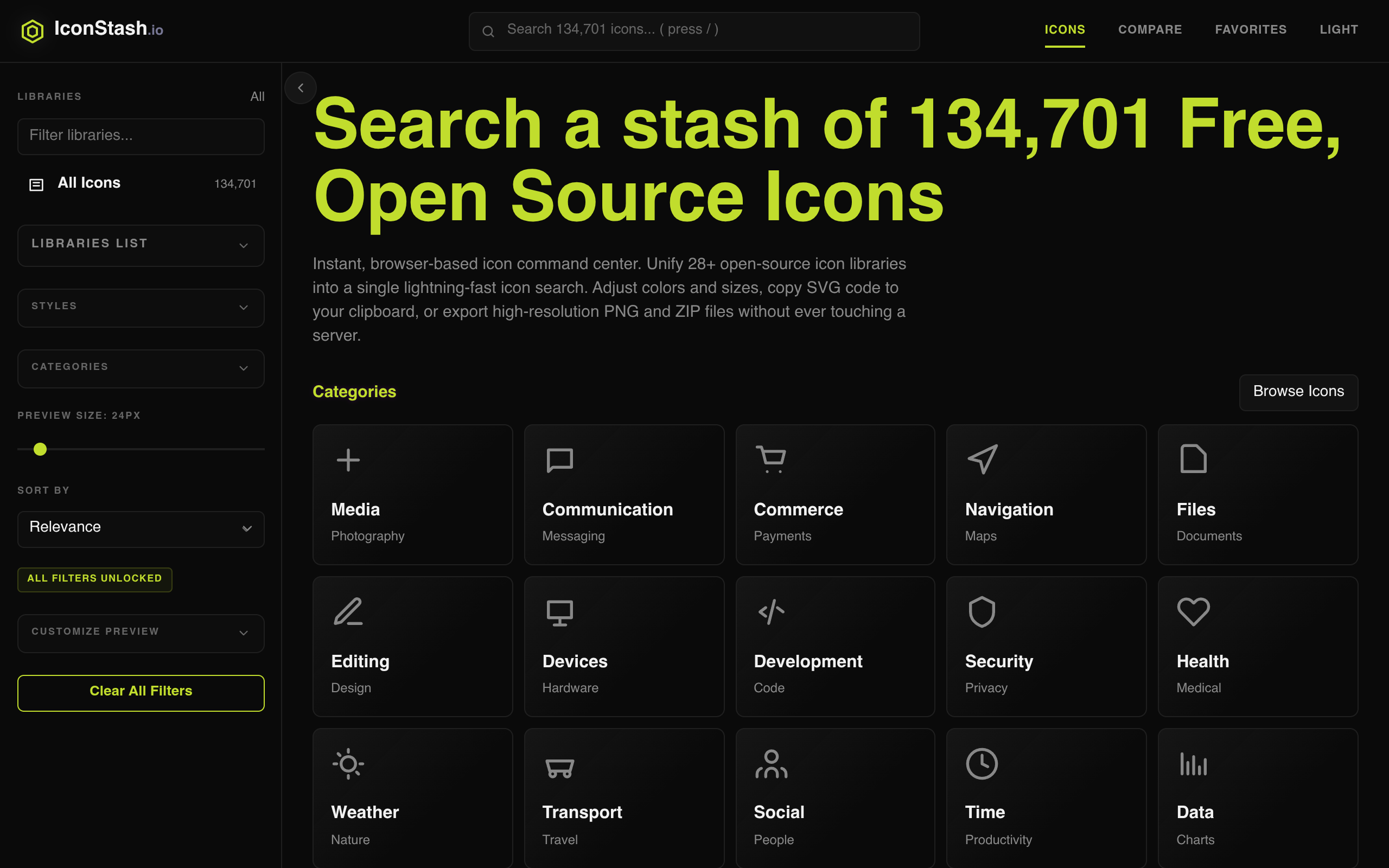Click the search magnifier icon
Image resolution: width=1389 pixels, height=868 pixels.
click(x=488, y=31)
